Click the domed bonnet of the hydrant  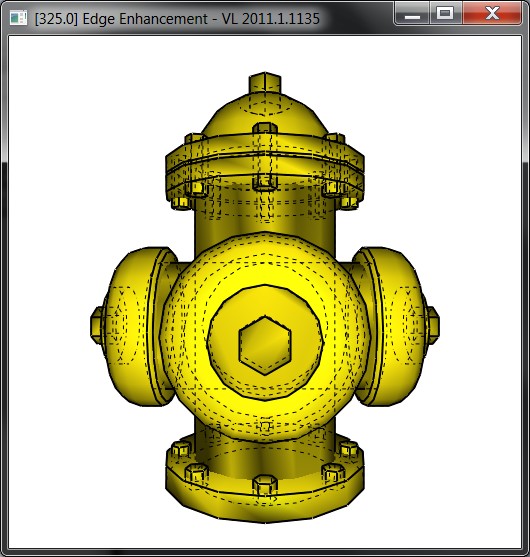pos(265,115)
